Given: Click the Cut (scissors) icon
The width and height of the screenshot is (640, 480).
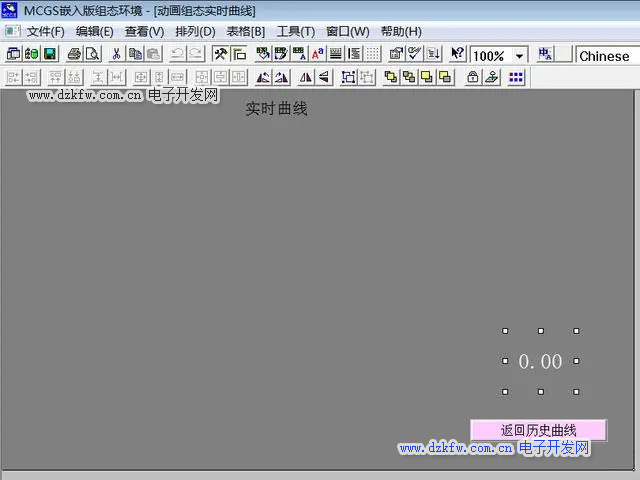Looking at the screenshot, I should pyautogui.click(x=116, y=55).
